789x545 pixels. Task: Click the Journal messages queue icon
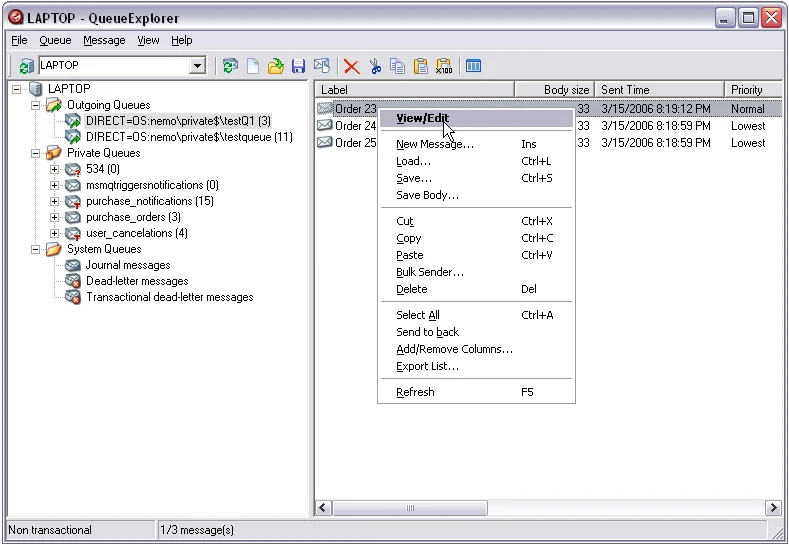pyautogui.click(x=73, y=265)
